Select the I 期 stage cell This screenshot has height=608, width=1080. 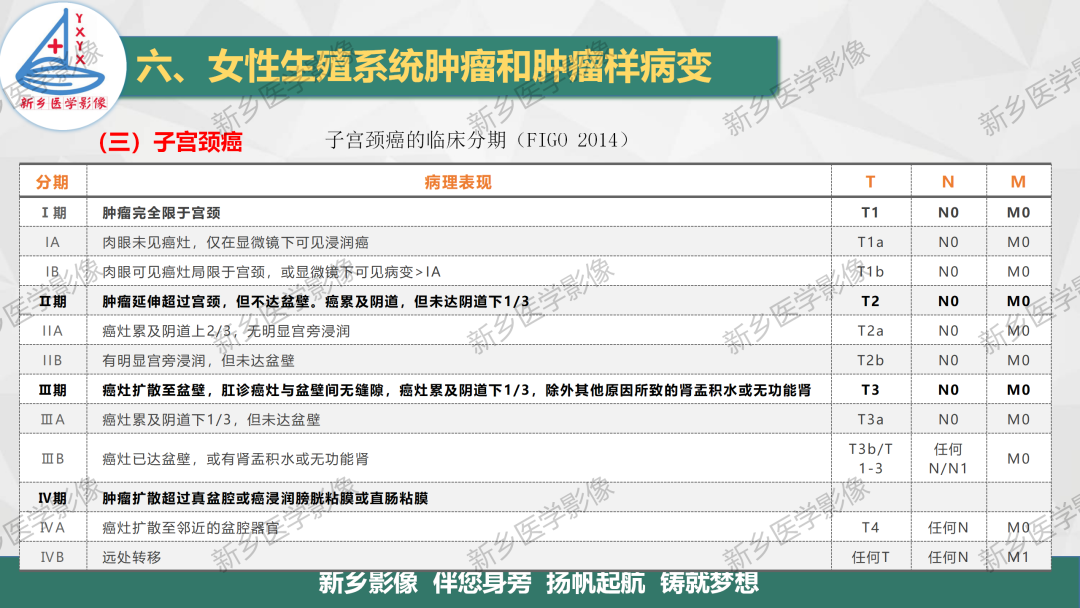click(52, 213)
